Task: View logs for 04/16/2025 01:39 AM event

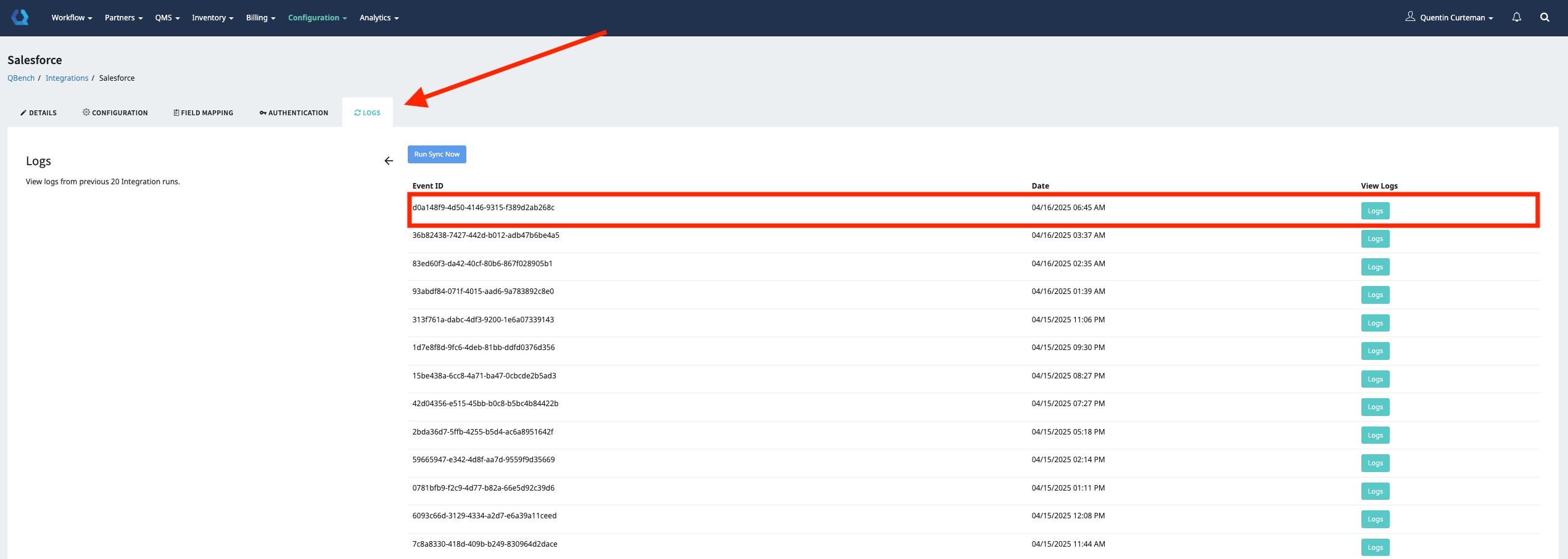Action: click(1375, 295)
